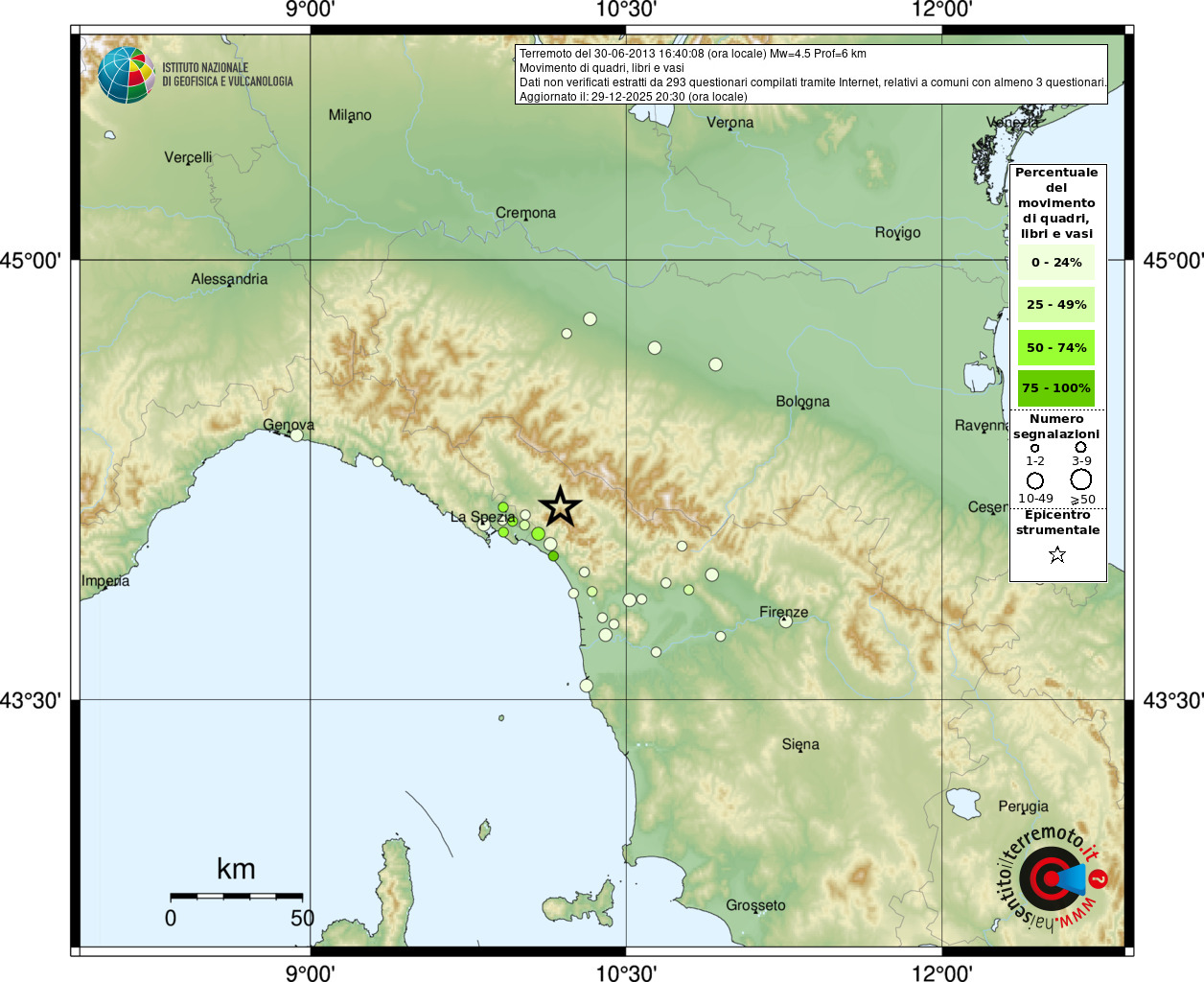The width and height of the screenshot is (1204, 982).
Task: Click the 'Terremoto del 30-06-2013' header line
Action: pyautogui.click(x=692, y=54)
